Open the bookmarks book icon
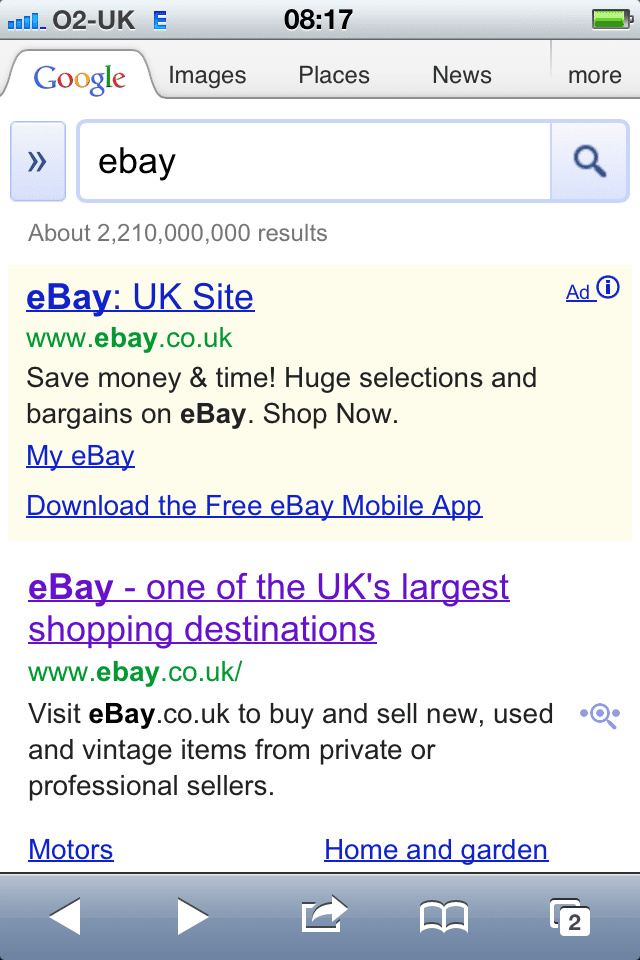The image size is (640, 960). [444, 916]
